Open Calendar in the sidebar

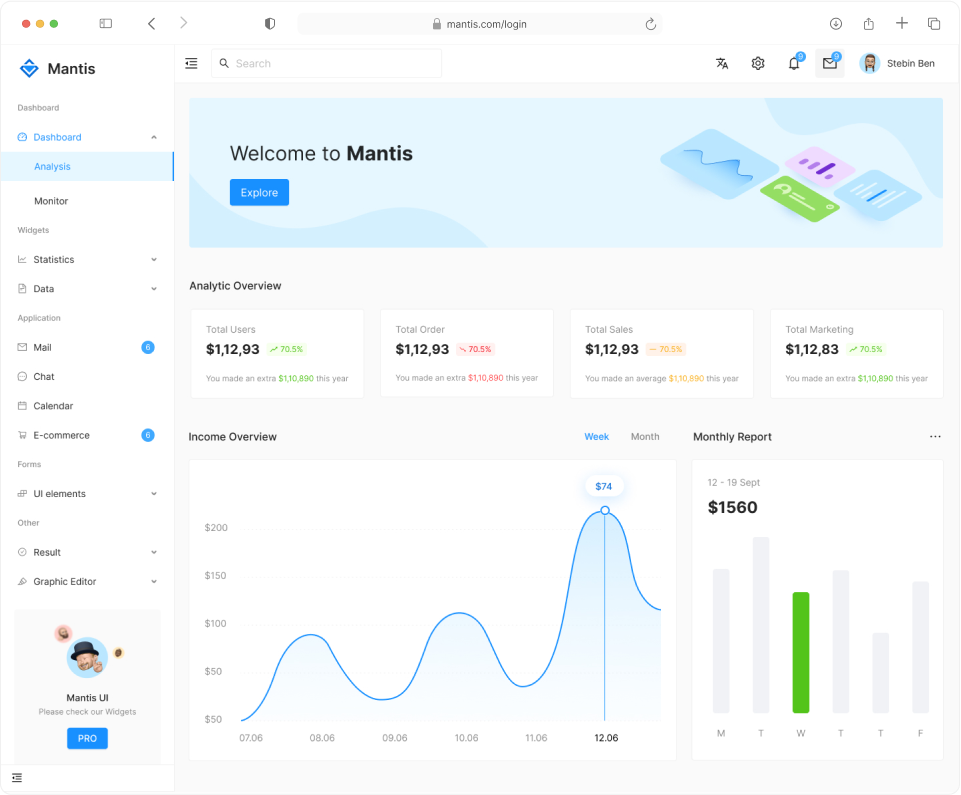[54, 406]
